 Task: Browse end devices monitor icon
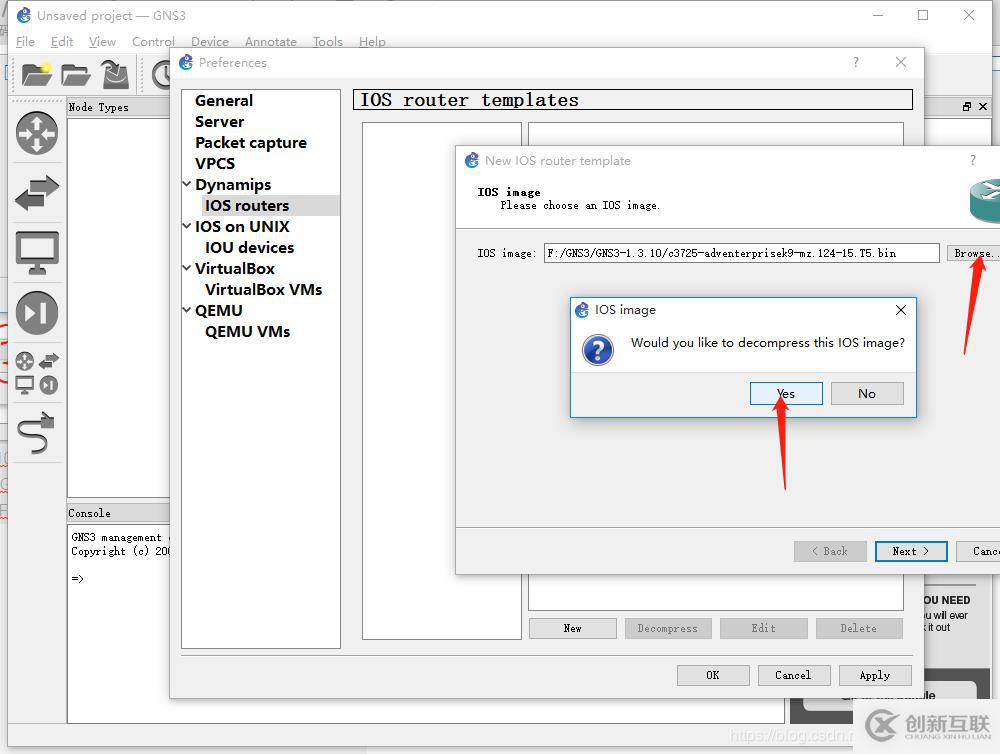pos(36,253)
